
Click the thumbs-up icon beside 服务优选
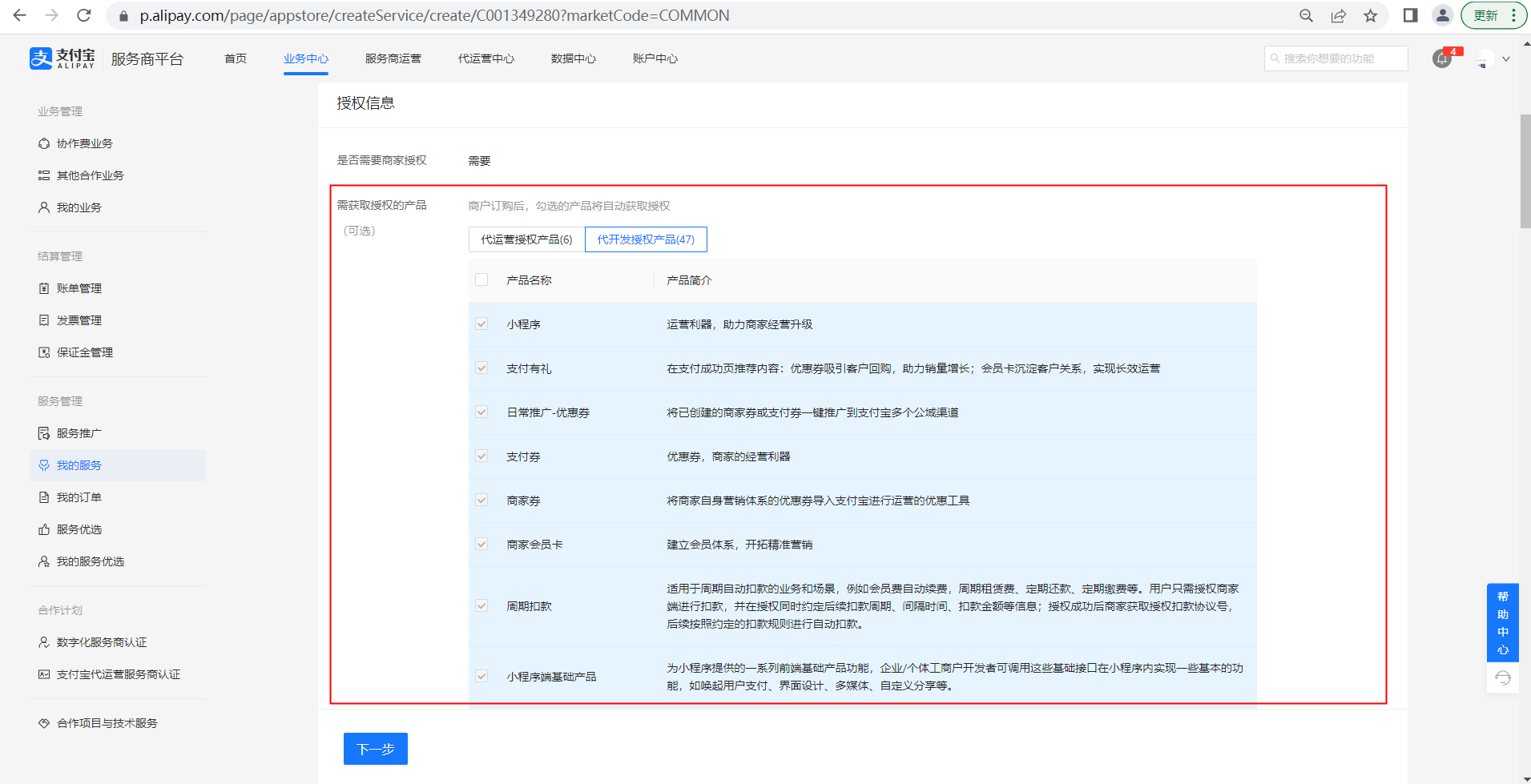[x=44, y=529]
